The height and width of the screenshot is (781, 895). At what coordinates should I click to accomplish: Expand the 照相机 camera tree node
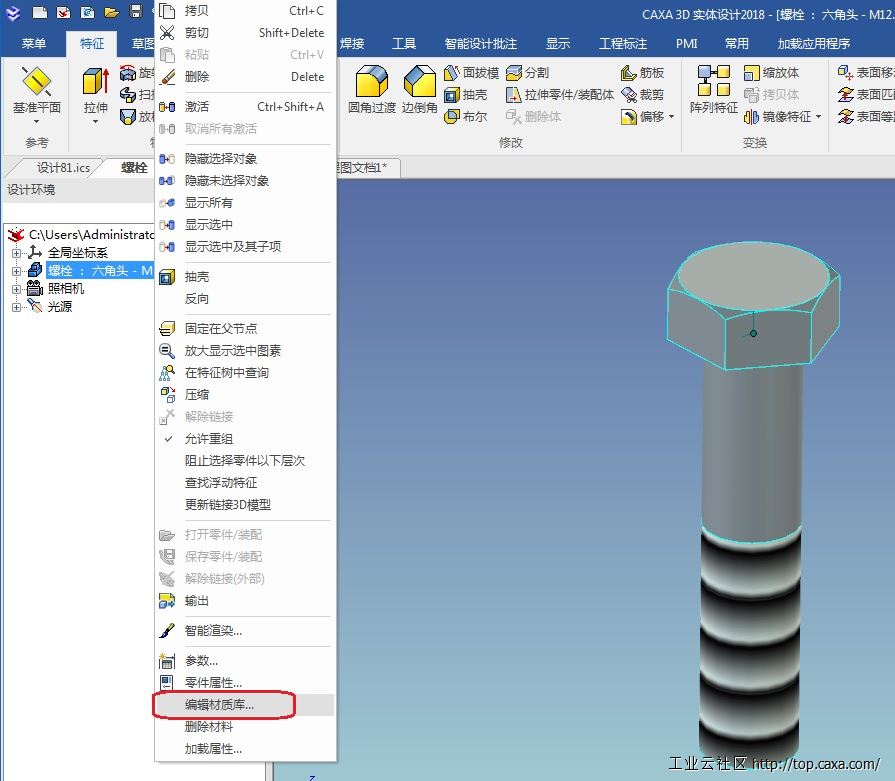16,289
